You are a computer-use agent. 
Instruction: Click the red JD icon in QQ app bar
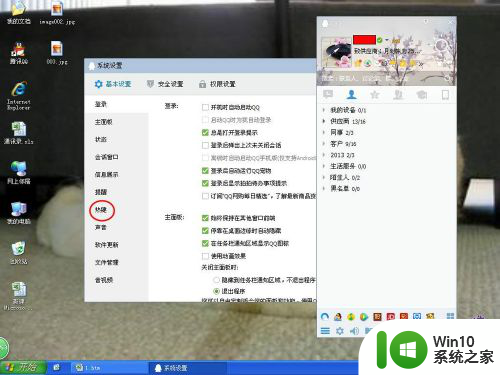391,316
